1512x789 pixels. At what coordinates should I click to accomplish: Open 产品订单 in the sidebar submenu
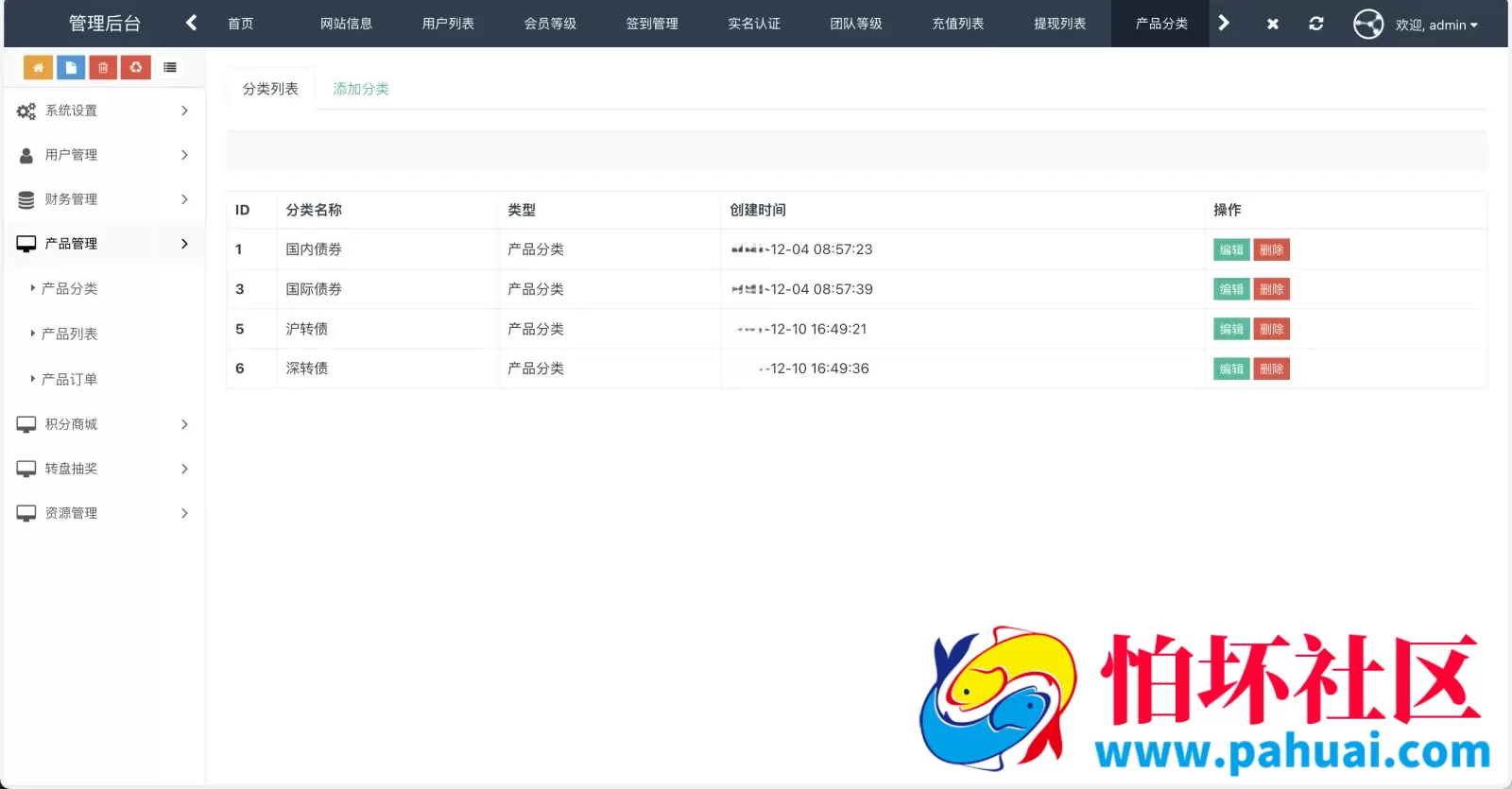pyautogui.click(x=69, y=379)
